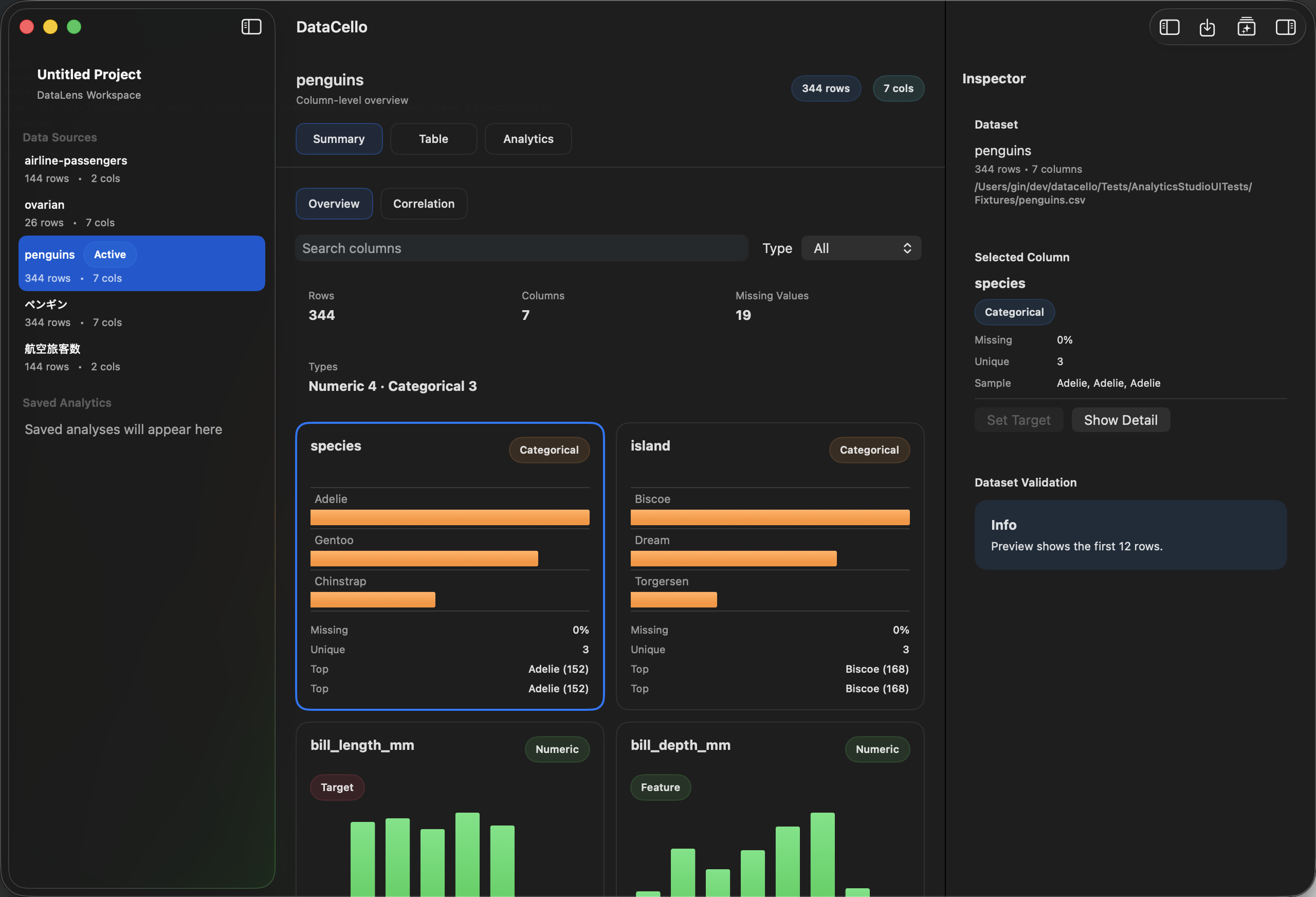Click the Dream bar in island card
The width and height of the screenshot is (1316, 897).
[734, 559]
